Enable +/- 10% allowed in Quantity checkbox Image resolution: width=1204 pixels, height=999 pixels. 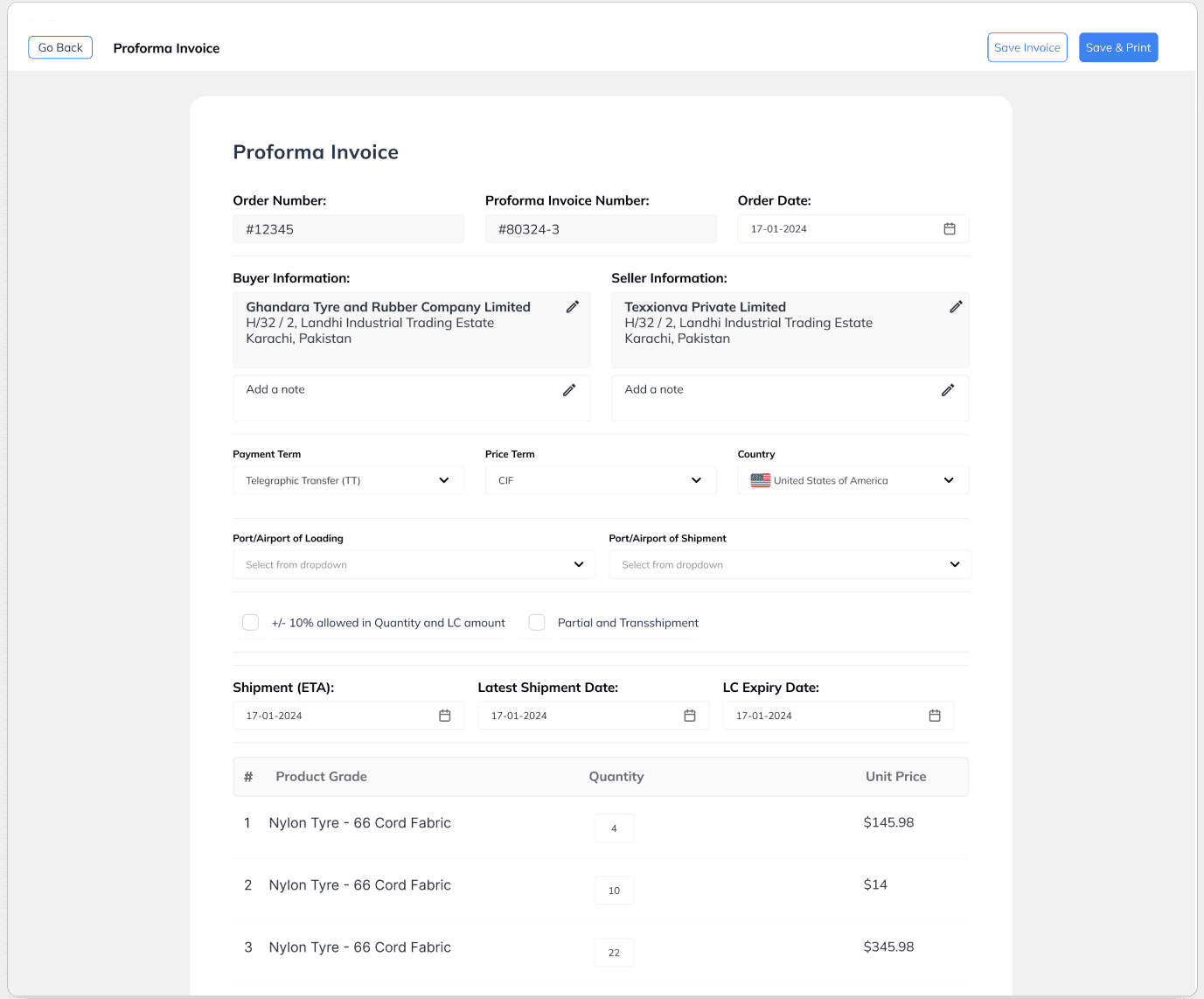[x=251, y=623]
